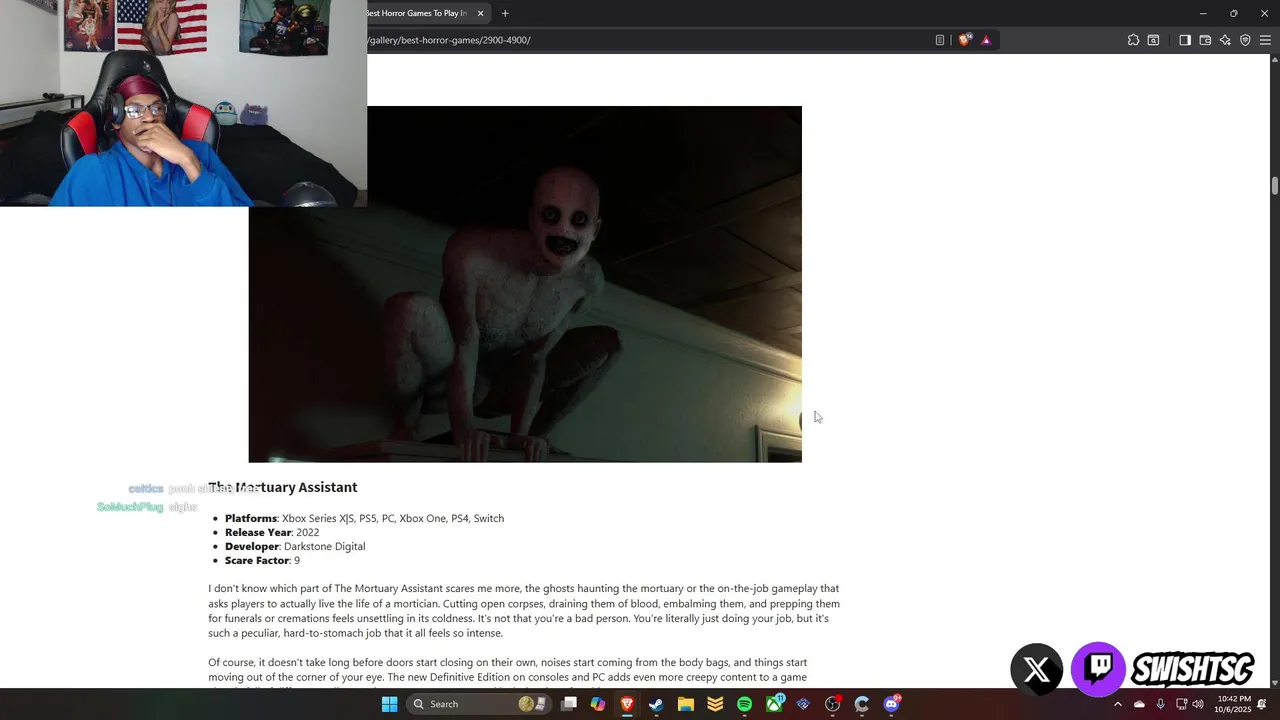Click The Mortuary Assistant screenshot image

click(525, 284)
